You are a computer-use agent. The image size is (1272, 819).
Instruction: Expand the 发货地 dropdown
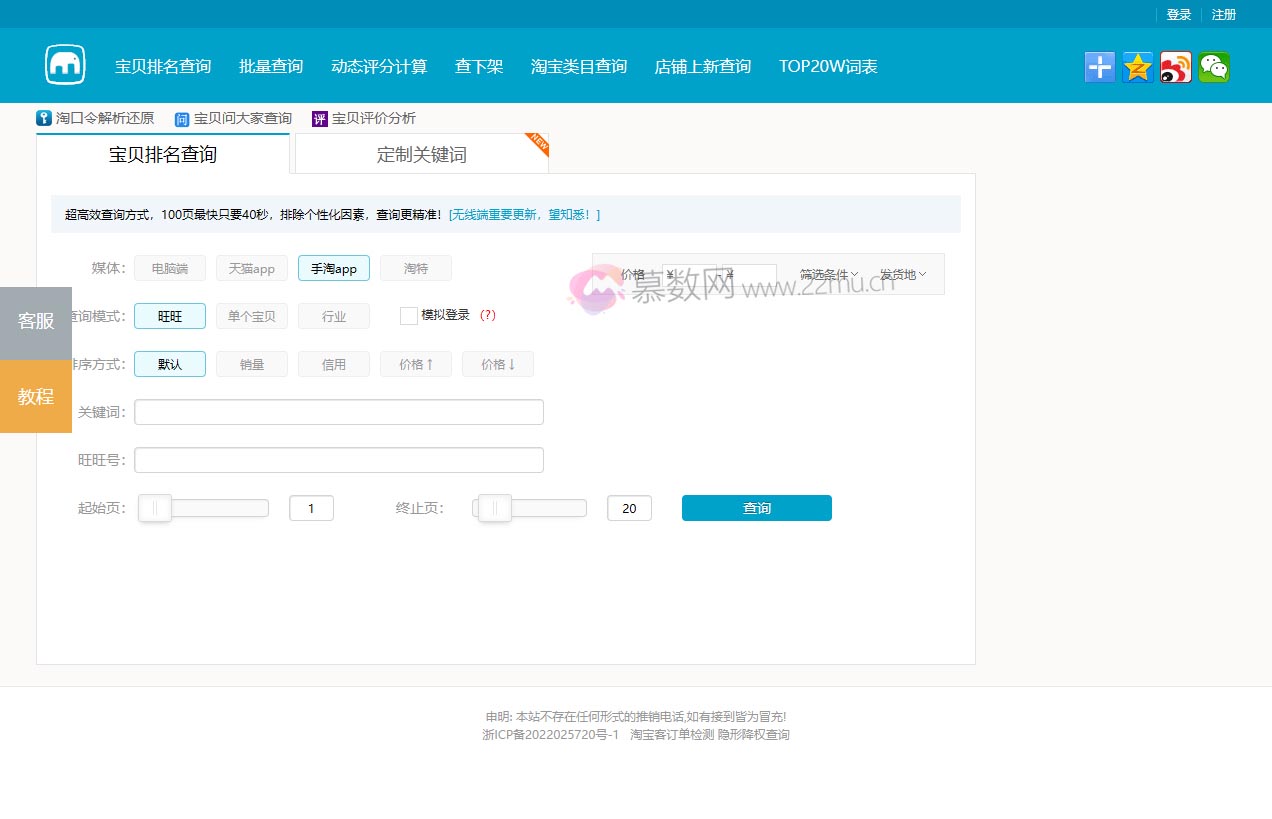coord(900,276)
